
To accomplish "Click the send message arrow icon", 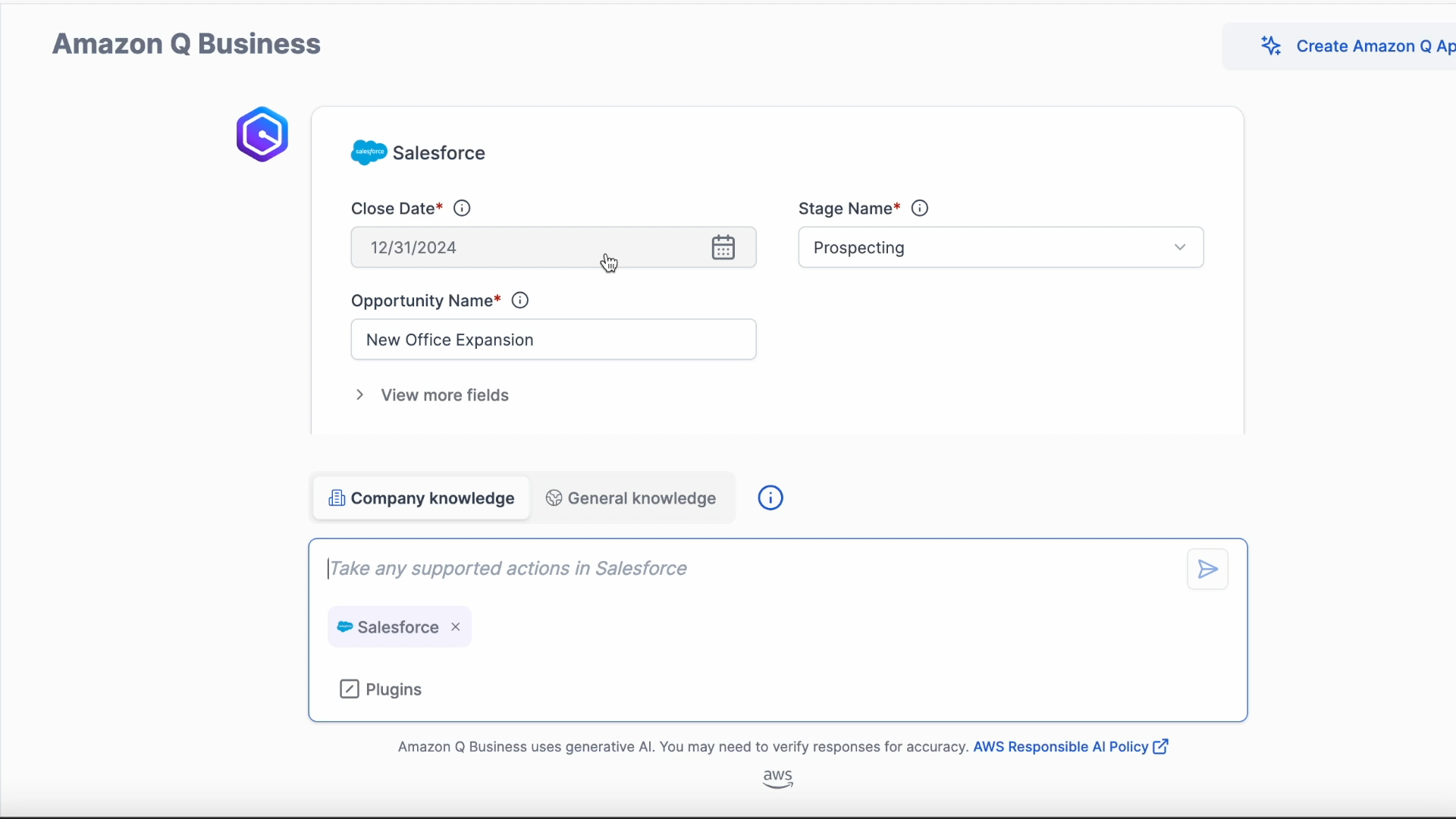I will (1207, 569).
